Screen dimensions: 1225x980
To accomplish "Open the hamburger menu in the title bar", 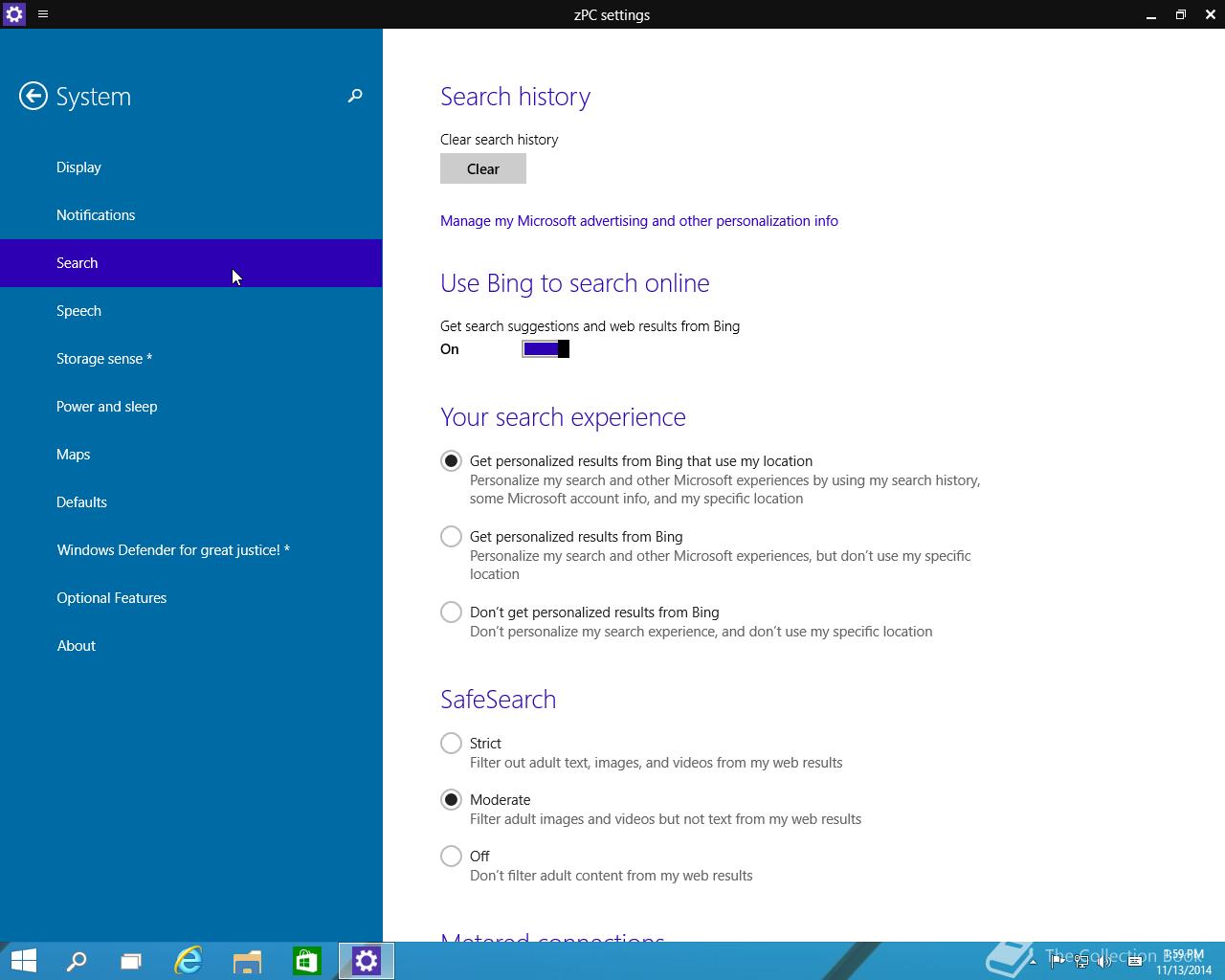I will click(43, 14).
